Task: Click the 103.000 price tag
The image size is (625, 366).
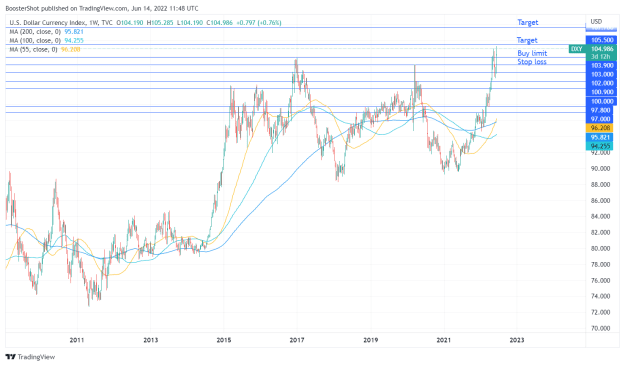Action: [601, 75]
